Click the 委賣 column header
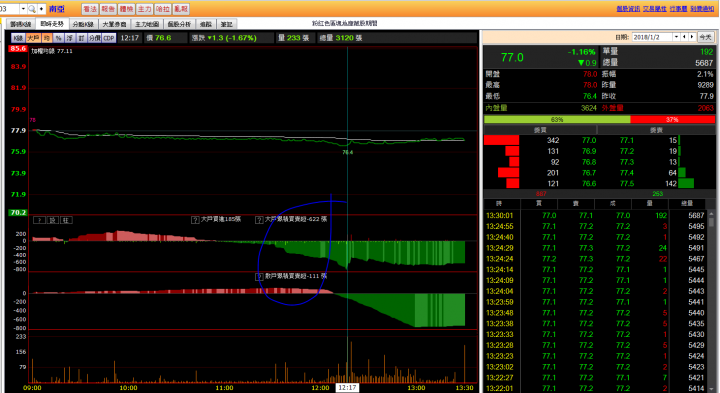 point(656,130)
